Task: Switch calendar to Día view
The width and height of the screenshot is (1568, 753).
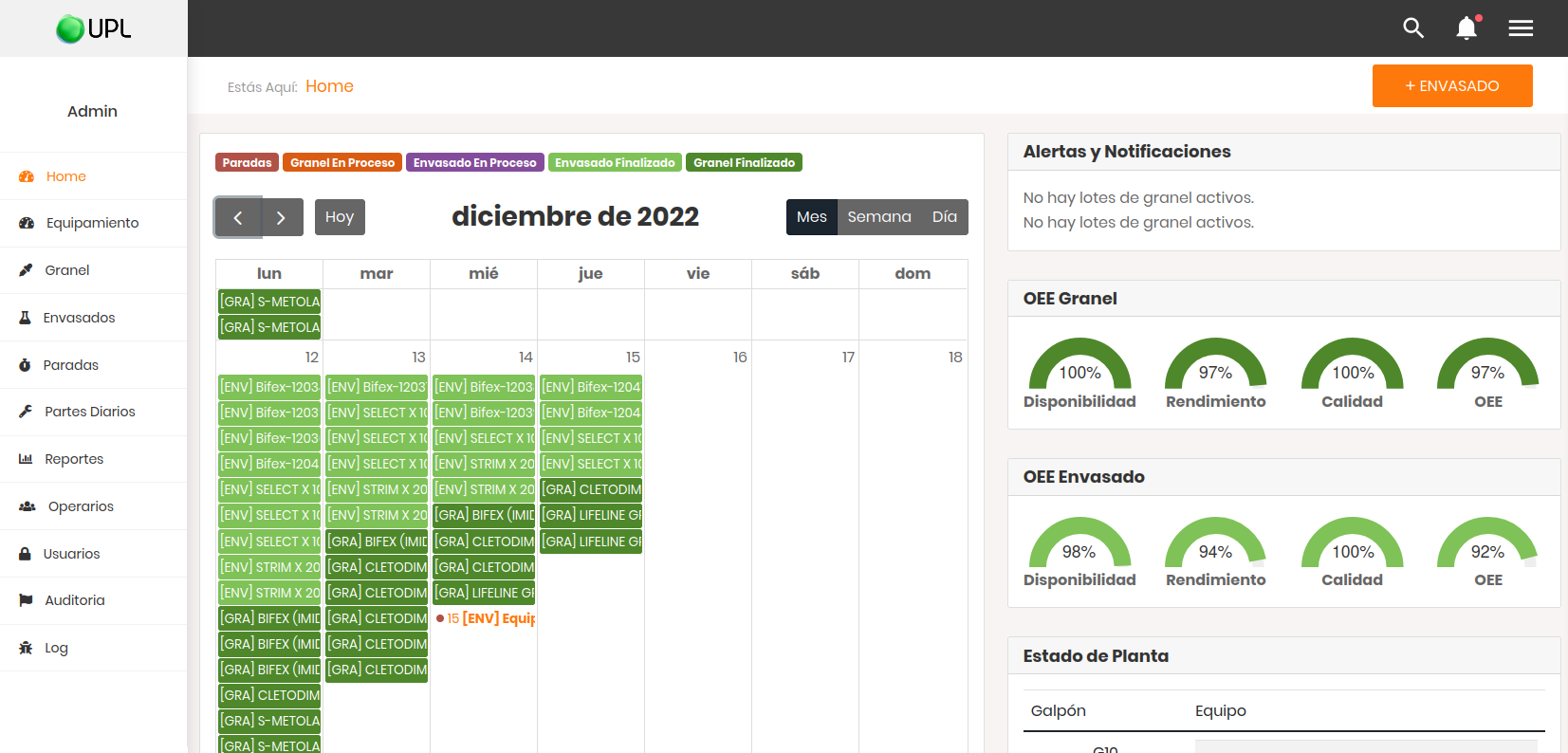Action: click(944, 217)
